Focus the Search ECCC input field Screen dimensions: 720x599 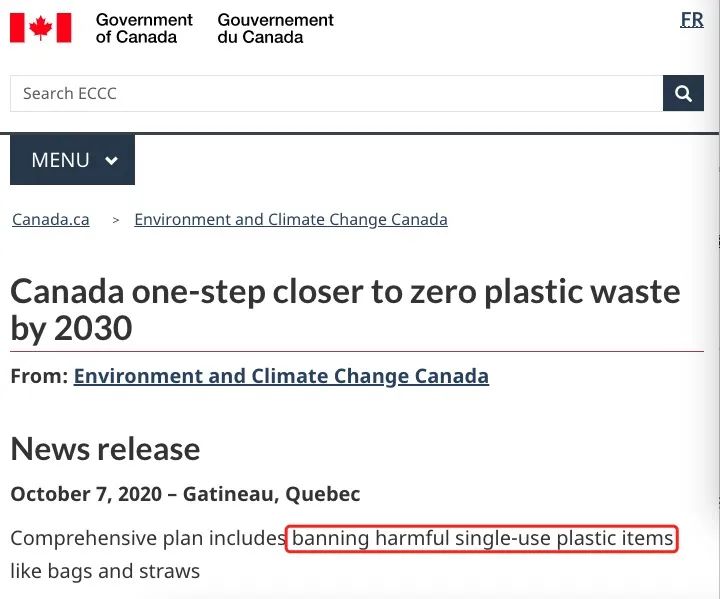coord(337,93)
